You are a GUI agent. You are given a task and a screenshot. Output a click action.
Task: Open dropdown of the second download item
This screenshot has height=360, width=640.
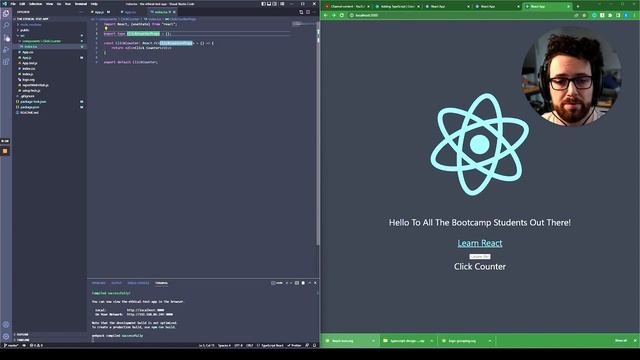(x=431, y=341)
